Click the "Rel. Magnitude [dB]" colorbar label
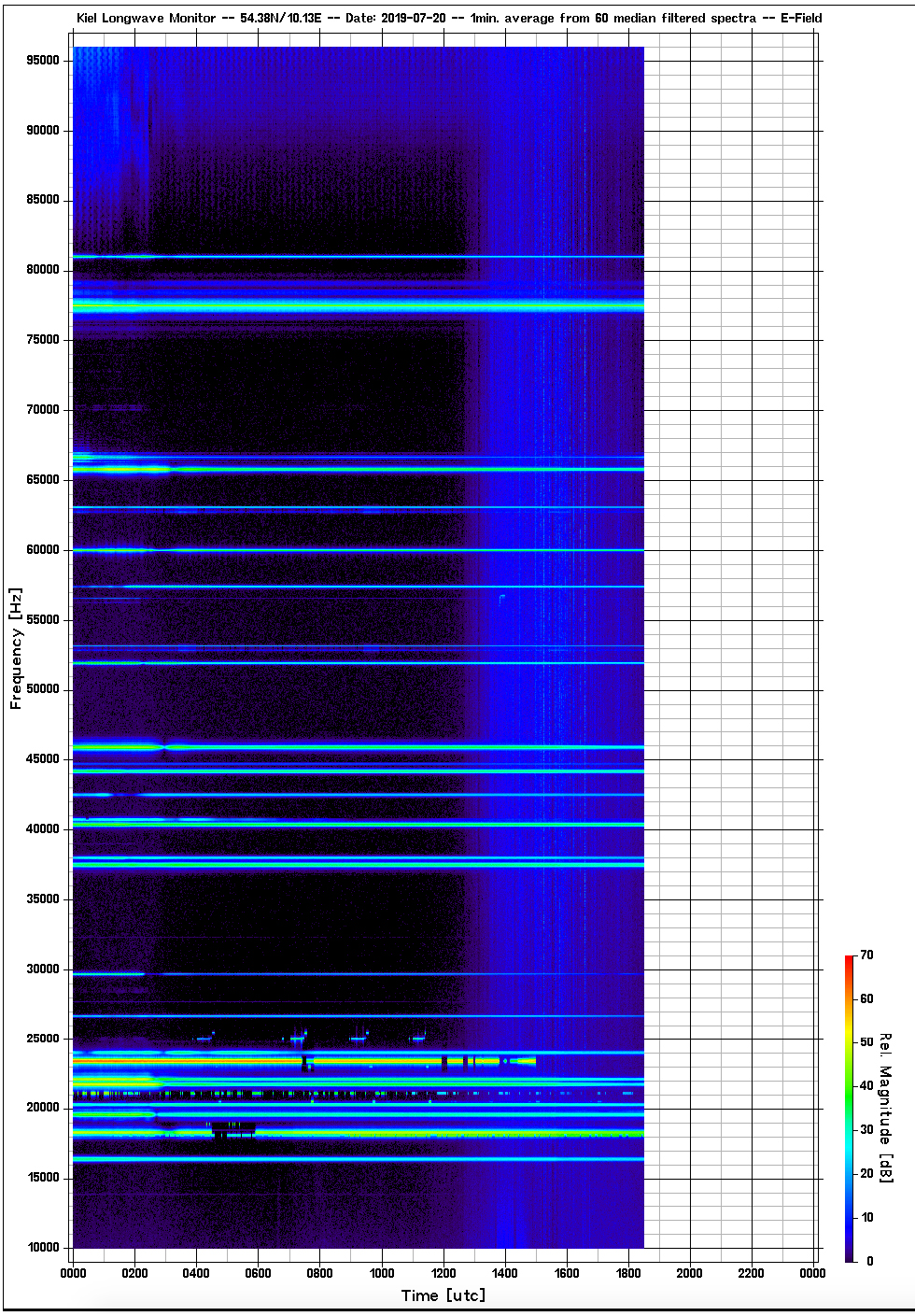 pos(885,1108)
